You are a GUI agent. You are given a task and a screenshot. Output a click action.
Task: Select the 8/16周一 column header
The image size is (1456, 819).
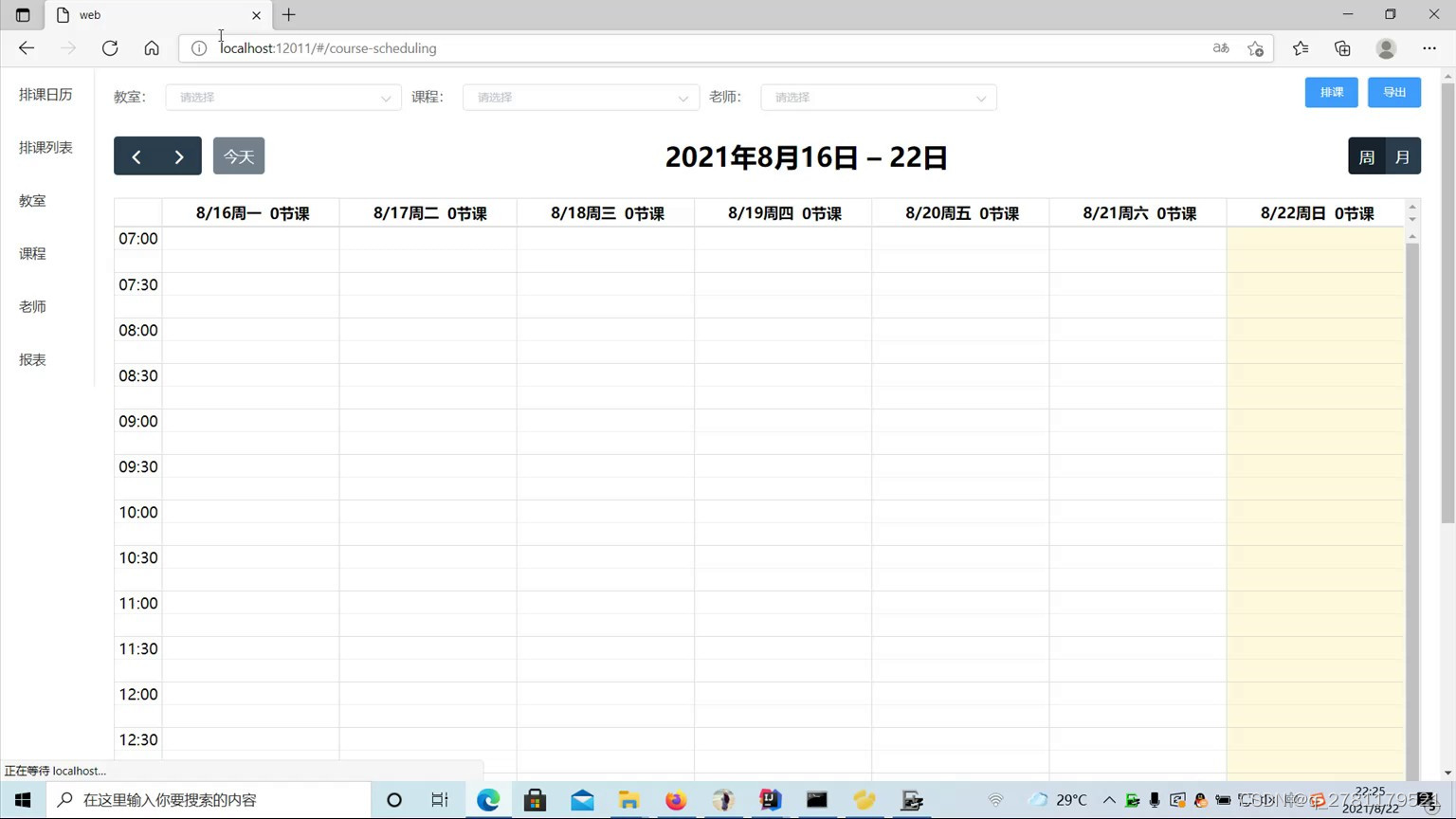252,213
